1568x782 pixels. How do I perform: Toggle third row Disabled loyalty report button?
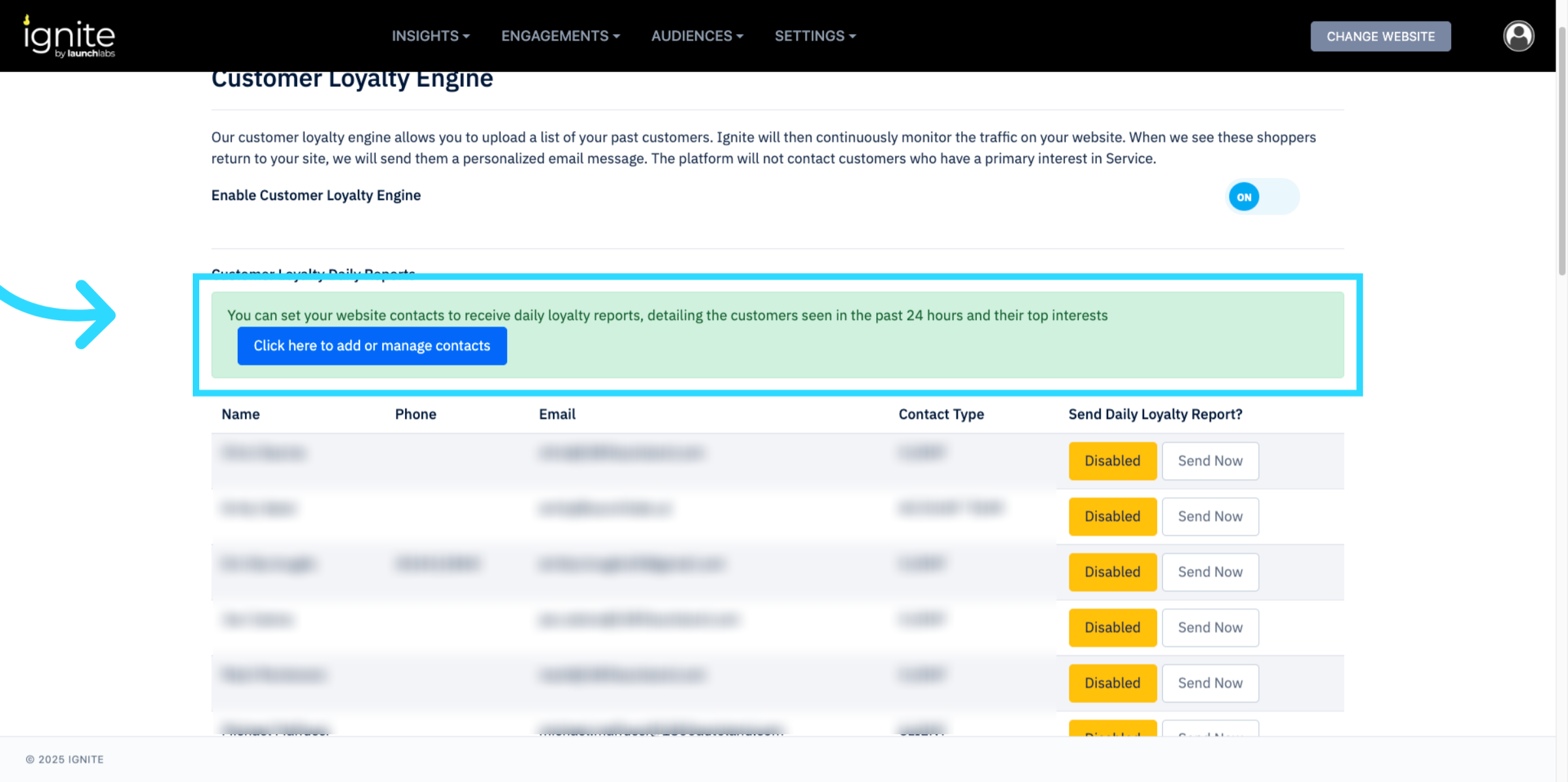click(1112, 572)
